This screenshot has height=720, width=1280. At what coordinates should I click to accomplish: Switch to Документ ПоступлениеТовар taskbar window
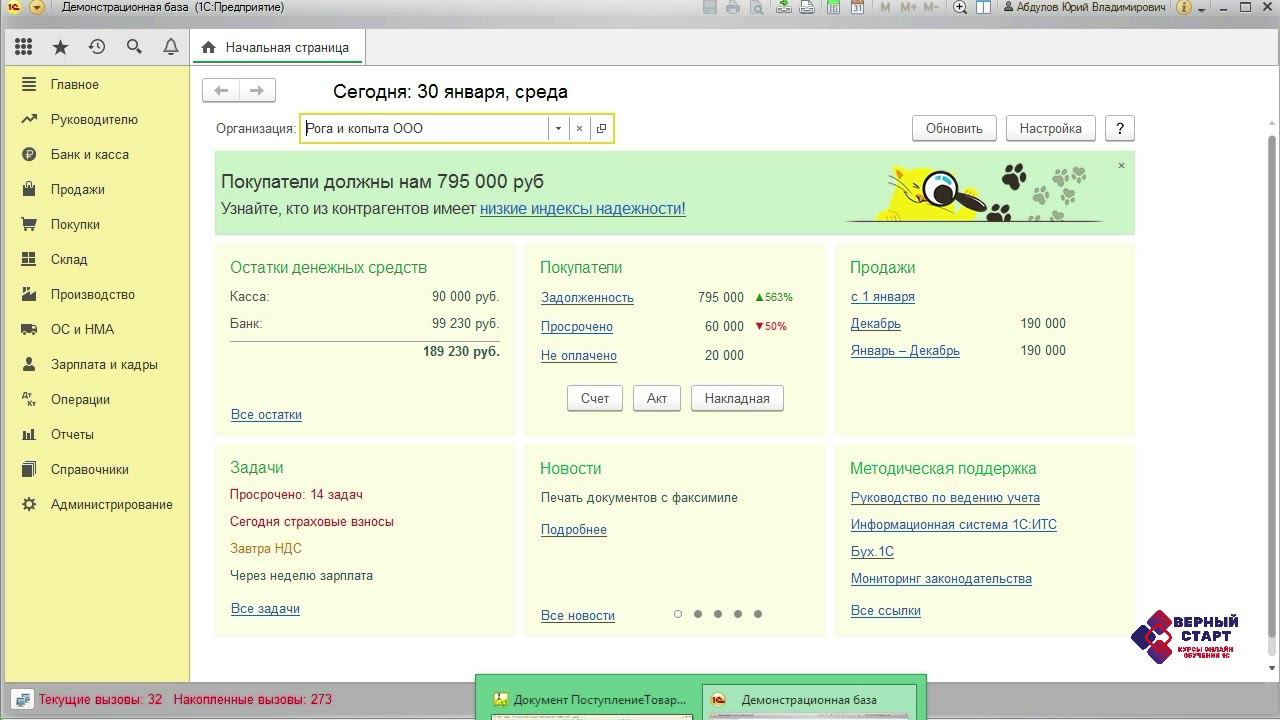coord(590,700)
